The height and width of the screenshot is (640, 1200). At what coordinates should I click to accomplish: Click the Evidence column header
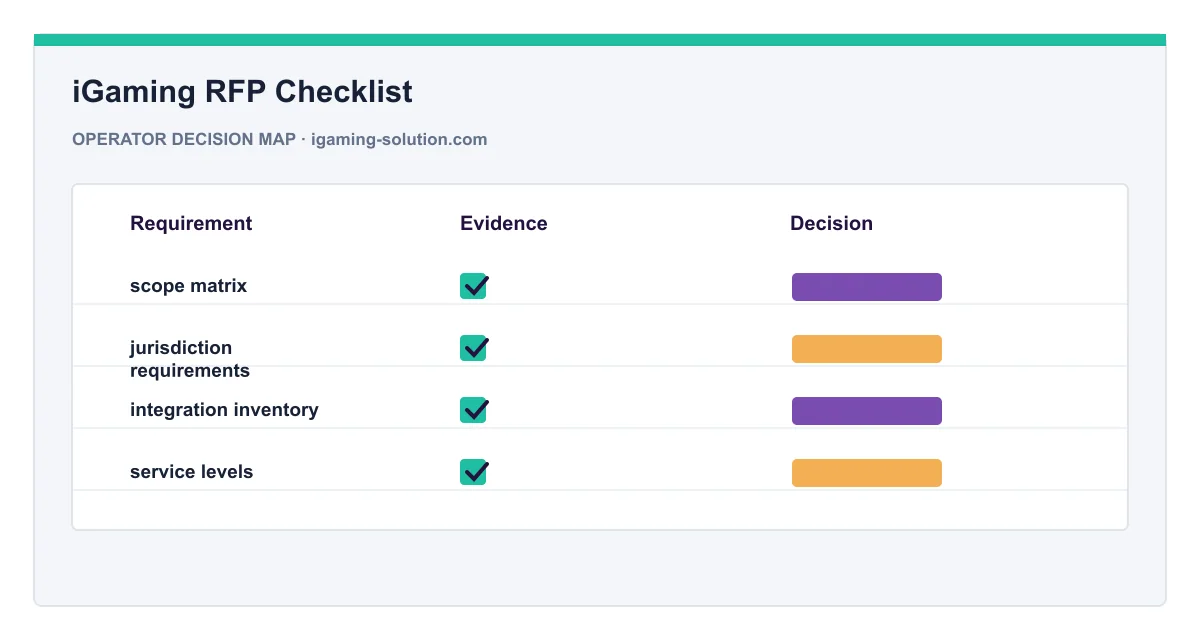(x=504, y=223)
